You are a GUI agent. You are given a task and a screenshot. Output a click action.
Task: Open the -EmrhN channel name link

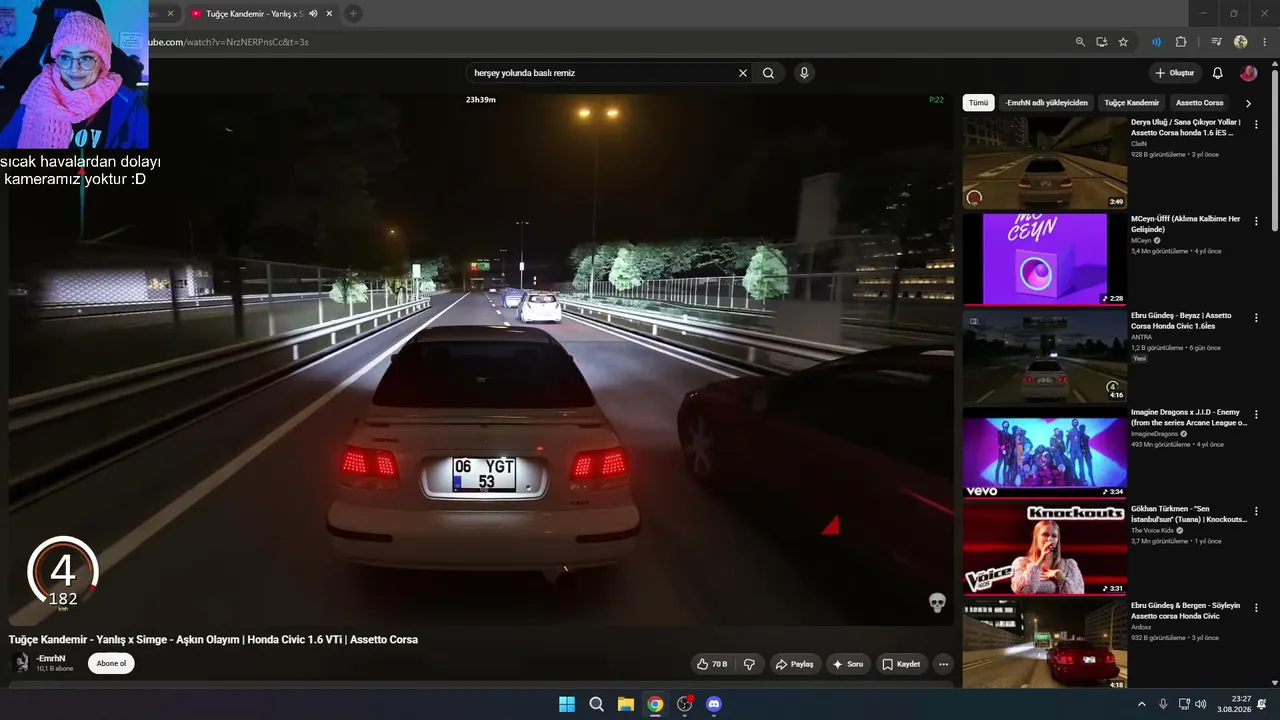[x=51, y=659]
